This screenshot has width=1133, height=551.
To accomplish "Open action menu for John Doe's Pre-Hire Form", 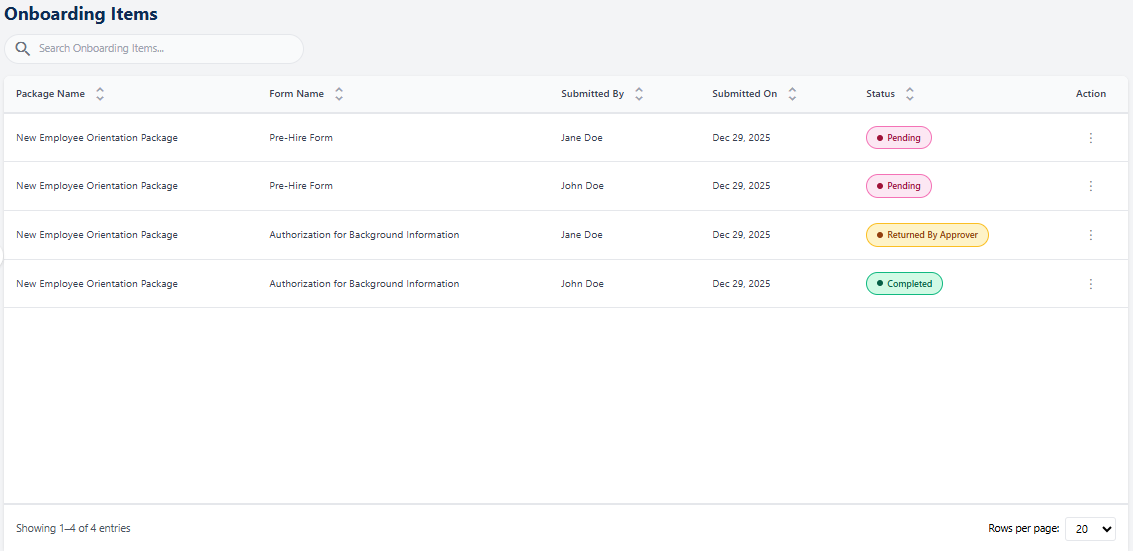I will 1091,186.
